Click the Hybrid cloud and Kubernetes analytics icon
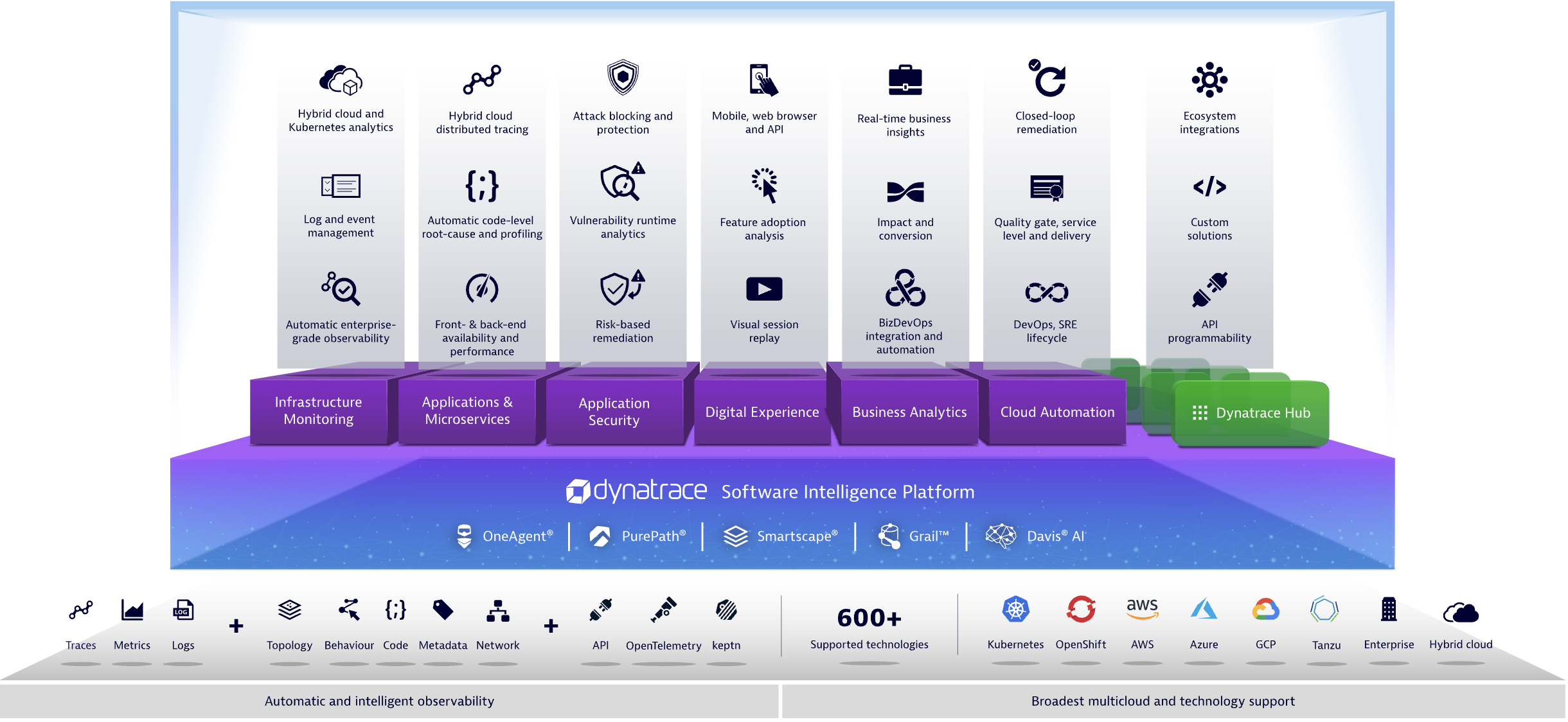Screen dimensions: 1568x722 click(341, 80)
